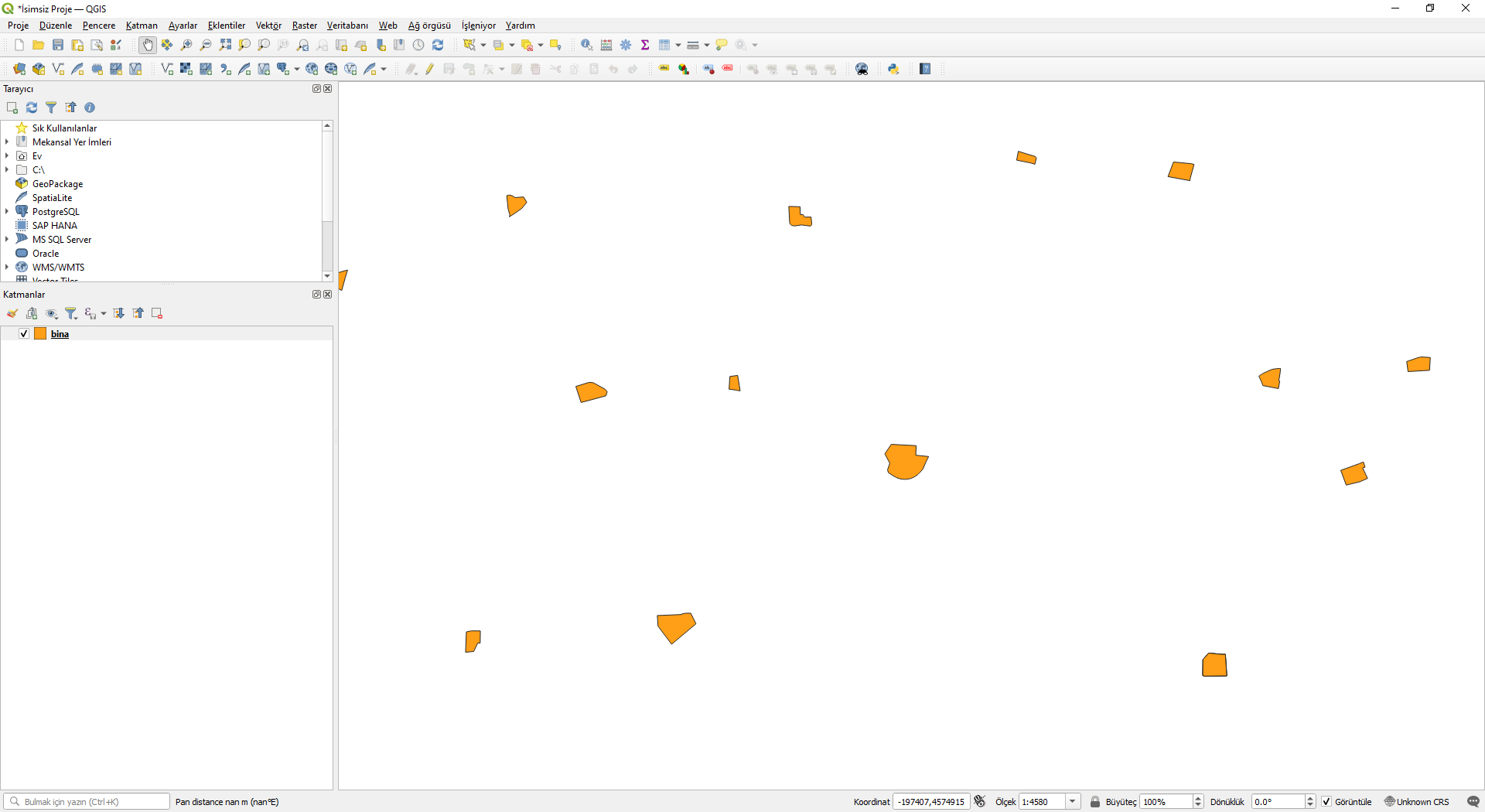The image size is (1485, 812).
Task: Click the Bulmak için yazın search field
Action: pyautogui.click(x=87, y=801)
